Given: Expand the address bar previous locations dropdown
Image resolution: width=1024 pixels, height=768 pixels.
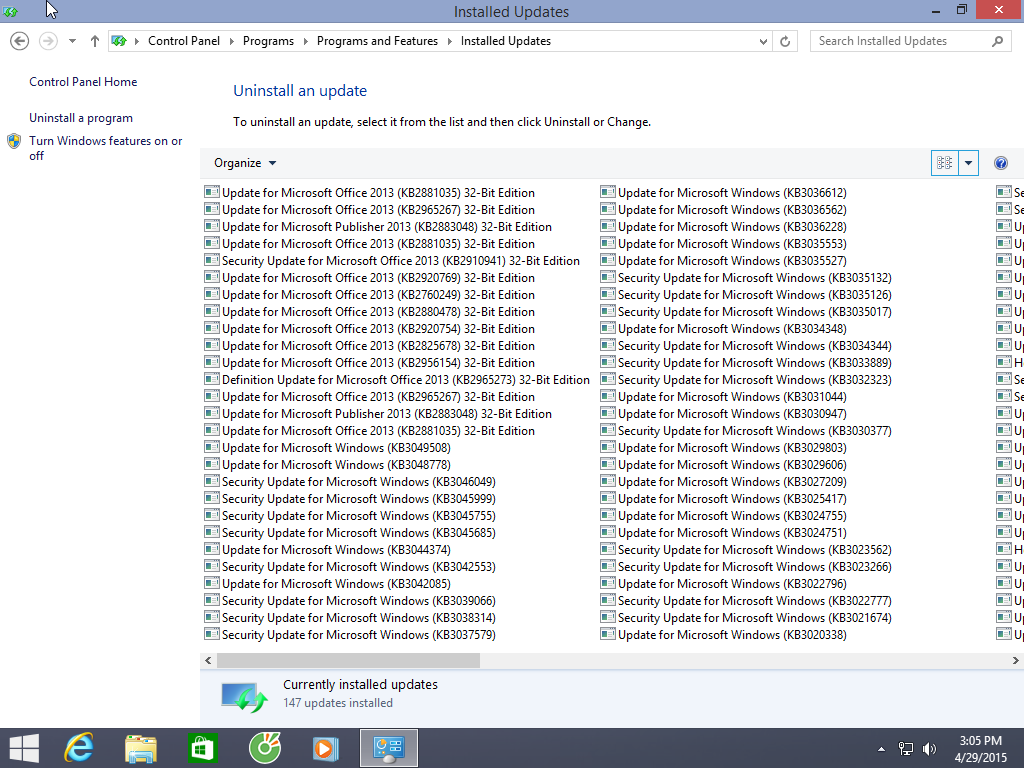Looking at the screenshot, I should coord(764,41).
